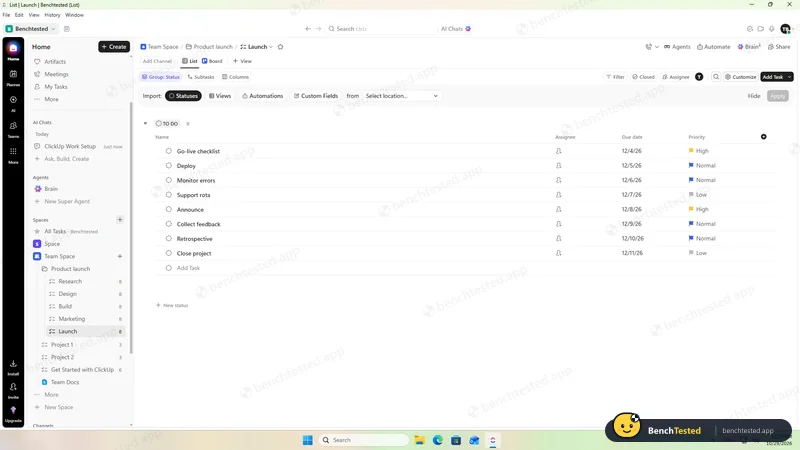Open the search magnifier in the list toolbar
Viewport: 800px width, 450px height.
click(x=716, y=77)
